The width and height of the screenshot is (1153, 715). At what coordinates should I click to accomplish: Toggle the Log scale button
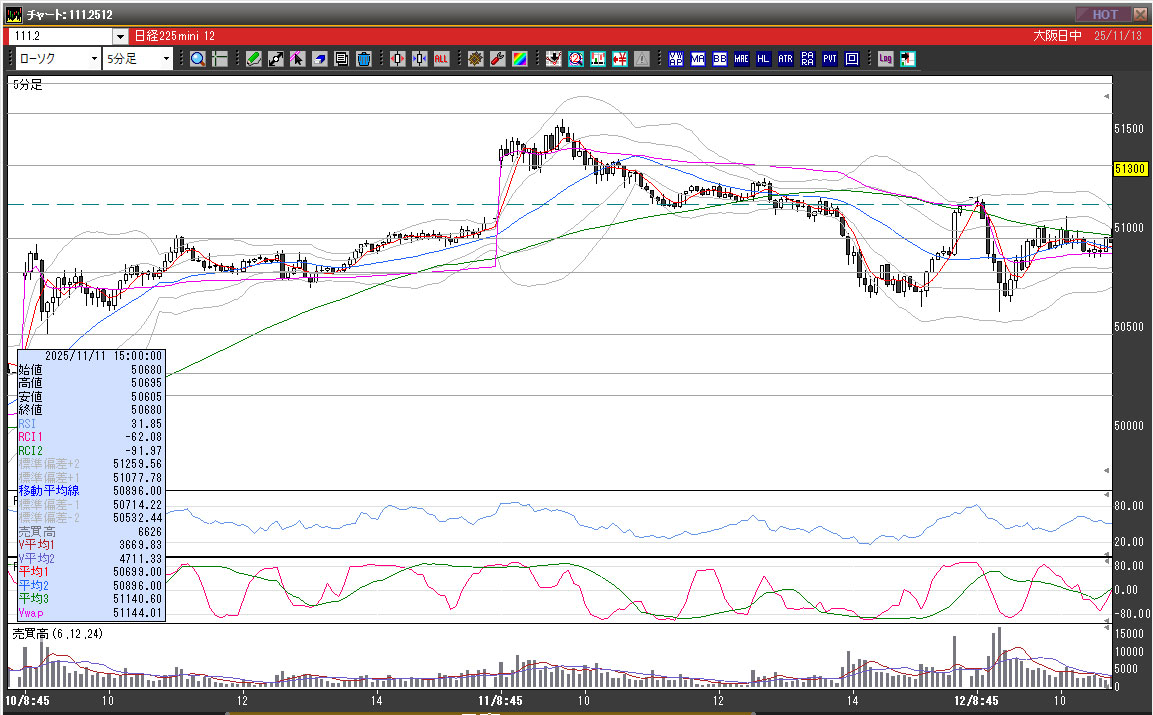coord(886,59)
